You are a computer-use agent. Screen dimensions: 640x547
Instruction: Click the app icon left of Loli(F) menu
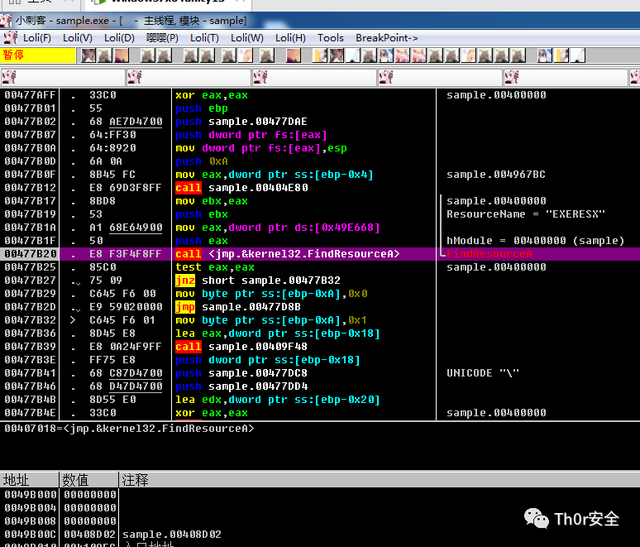(9, 38)
